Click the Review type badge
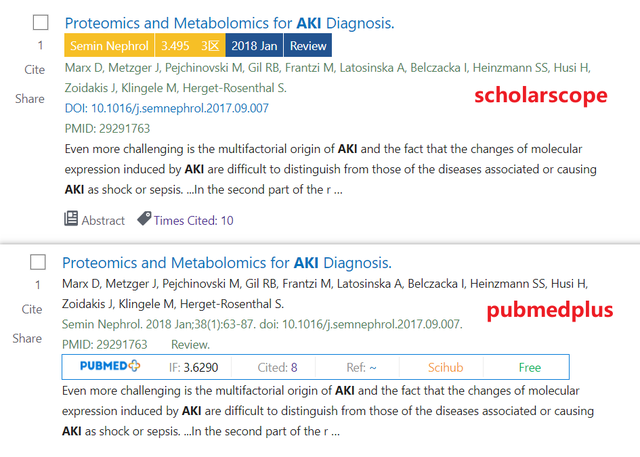The image size is (640, 457). (308, 45)
